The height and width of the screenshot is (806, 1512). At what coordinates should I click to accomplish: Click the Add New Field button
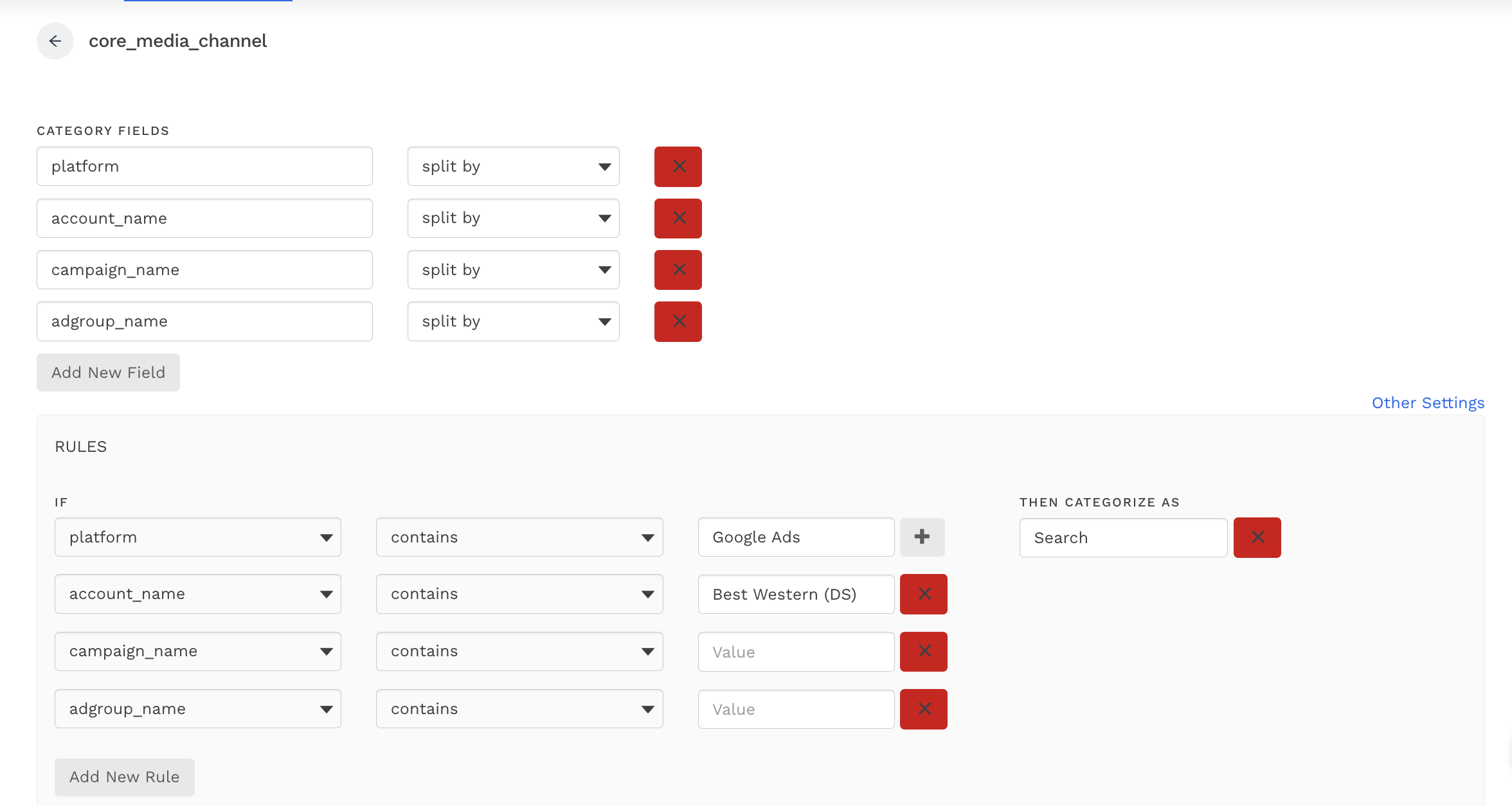(108, 372)
